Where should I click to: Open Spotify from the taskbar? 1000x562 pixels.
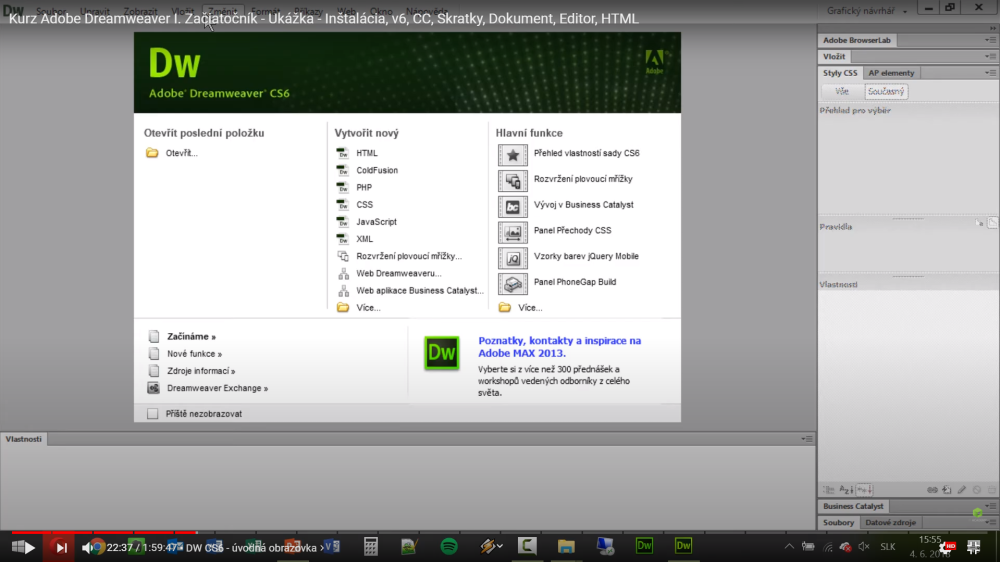(x=449, y=546)
